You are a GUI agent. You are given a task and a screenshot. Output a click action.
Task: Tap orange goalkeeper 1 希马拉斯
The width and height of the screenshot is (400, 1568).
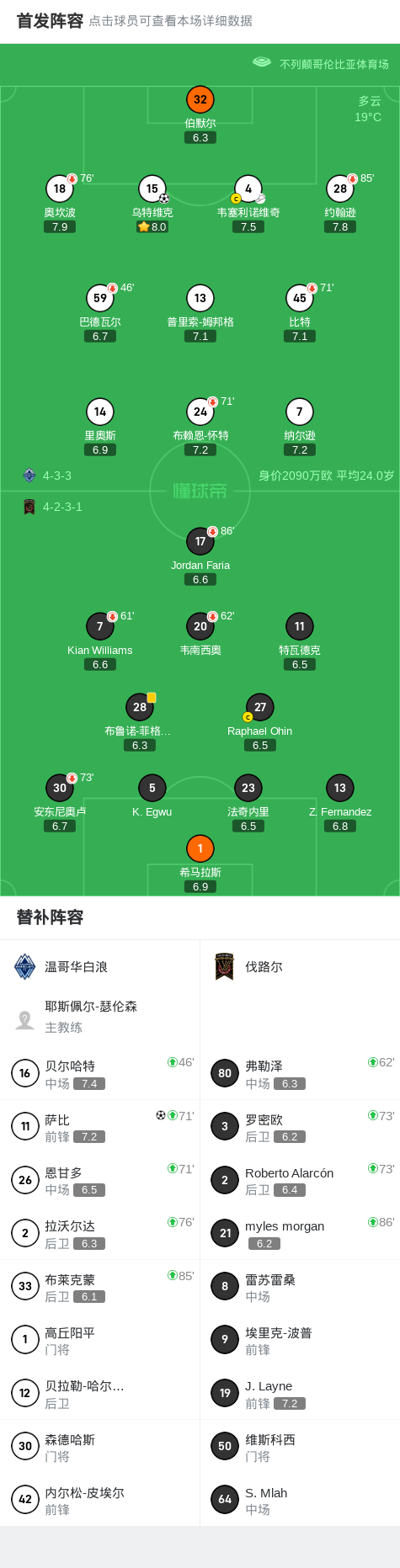coord(200,848)
